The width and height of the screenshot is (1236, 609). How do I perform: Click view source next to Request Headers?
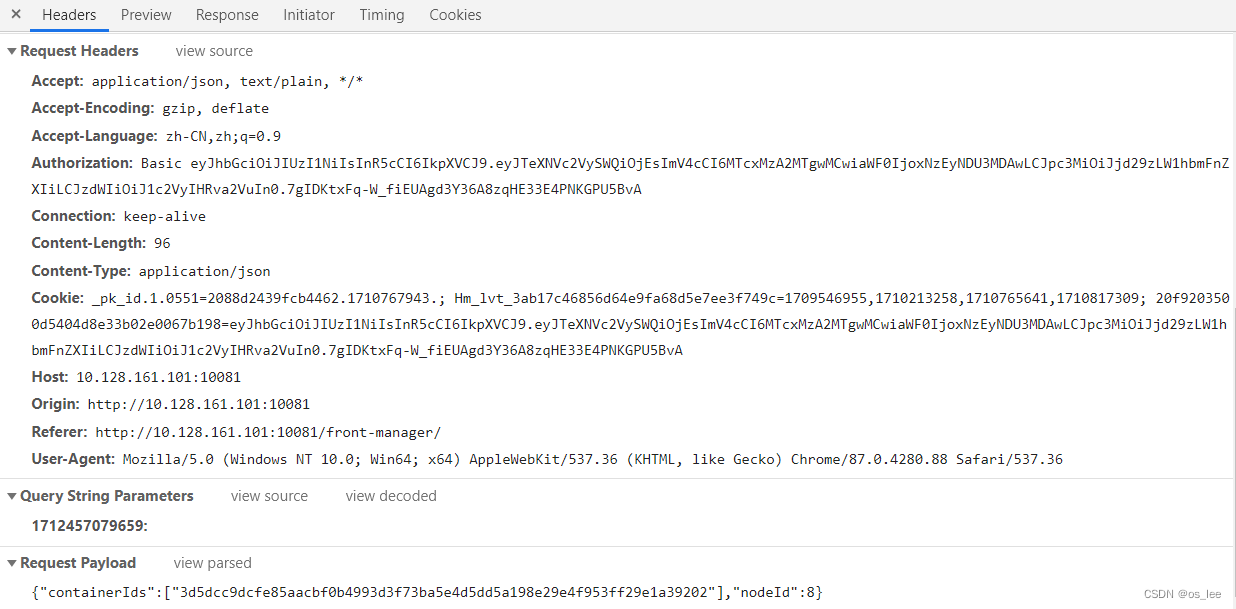pyautogui.click(x=213, y=50)
